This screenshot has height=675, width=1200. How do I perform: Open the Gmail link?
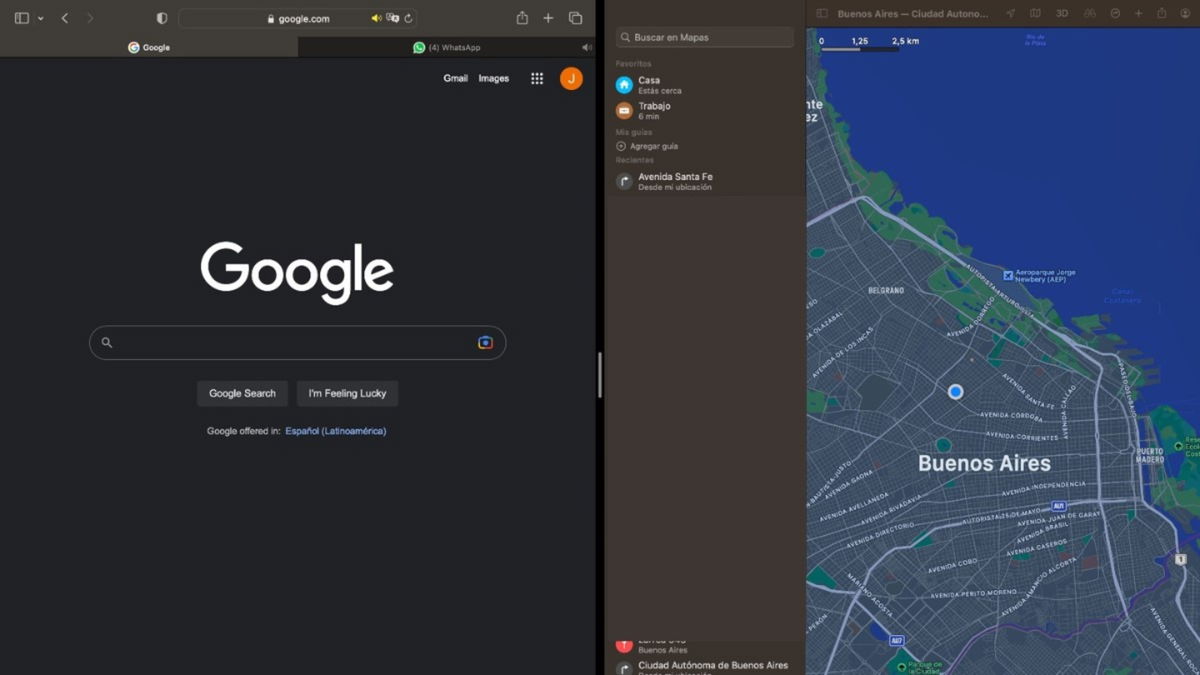[455, 78]
